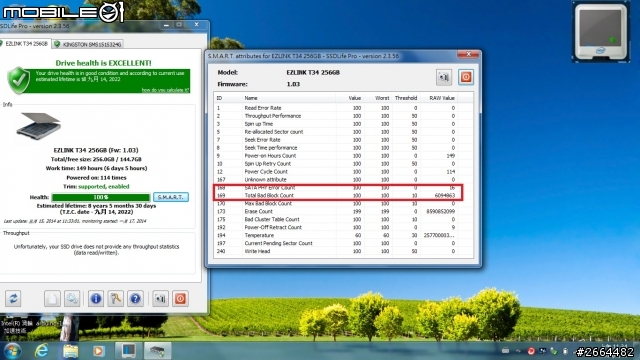Switch to the KINGSTON SMS151S324G drive tab
The image size is (640, 360).
click(x=88, y=44)
